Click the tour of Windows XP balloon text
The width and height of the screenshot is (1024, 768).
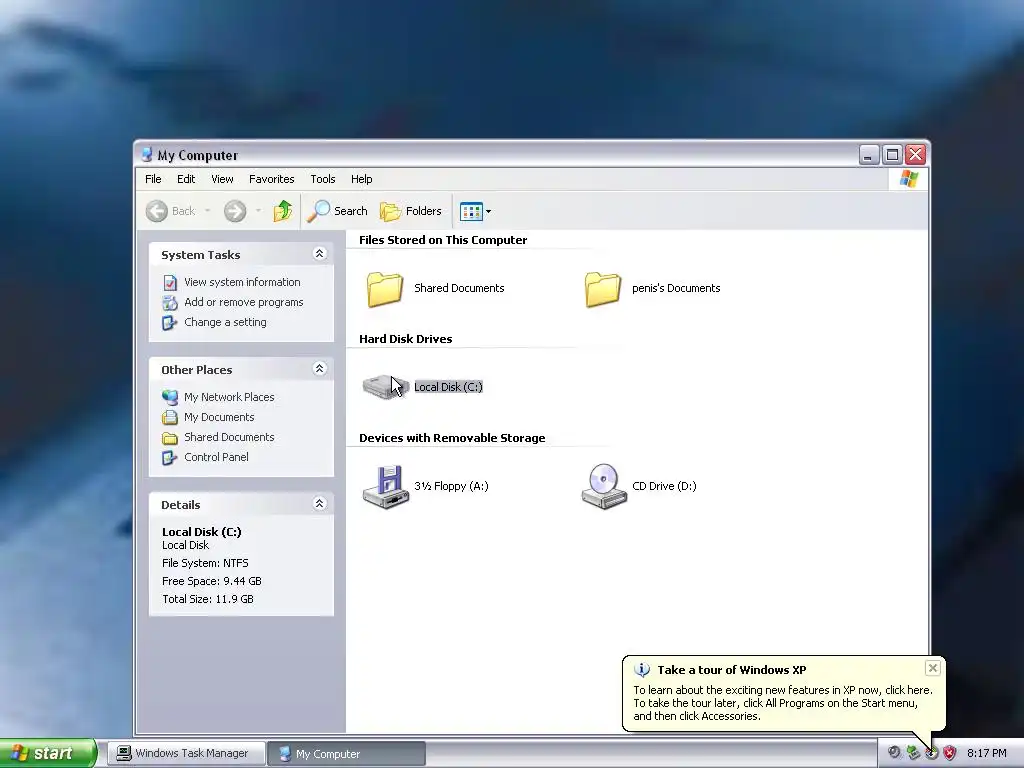click(x=783, y=703)
